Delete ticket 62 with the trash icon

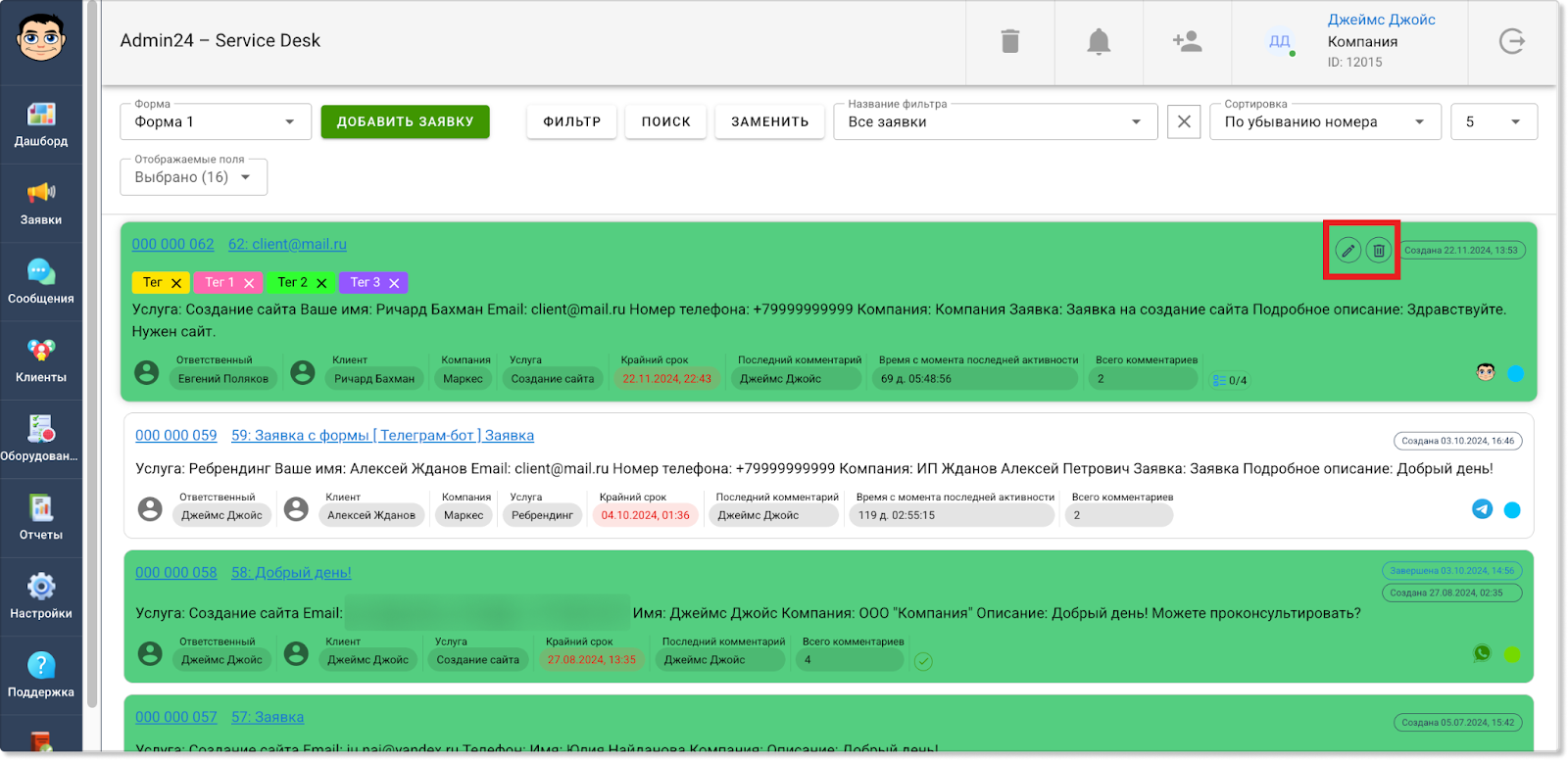1379,251
